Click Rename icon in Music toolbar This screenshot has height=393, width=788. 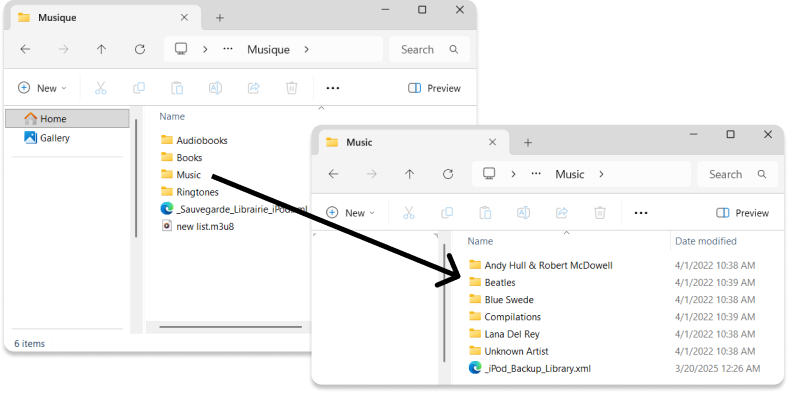pyautogui.click(x=523, y=213)
